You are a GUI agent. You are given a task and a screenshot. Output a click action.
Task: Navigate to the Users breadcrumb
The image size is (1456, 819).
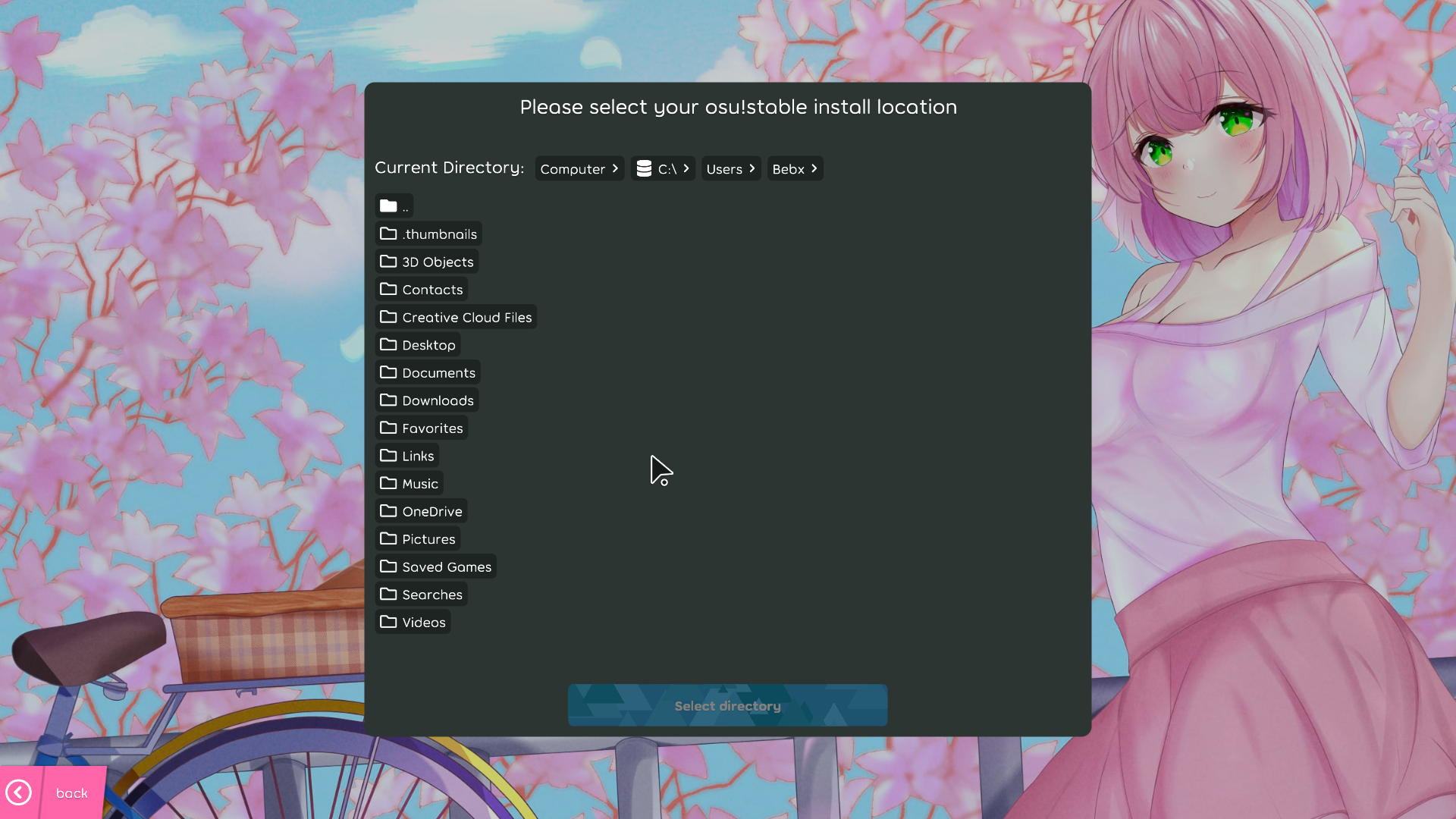coord(724,169)
